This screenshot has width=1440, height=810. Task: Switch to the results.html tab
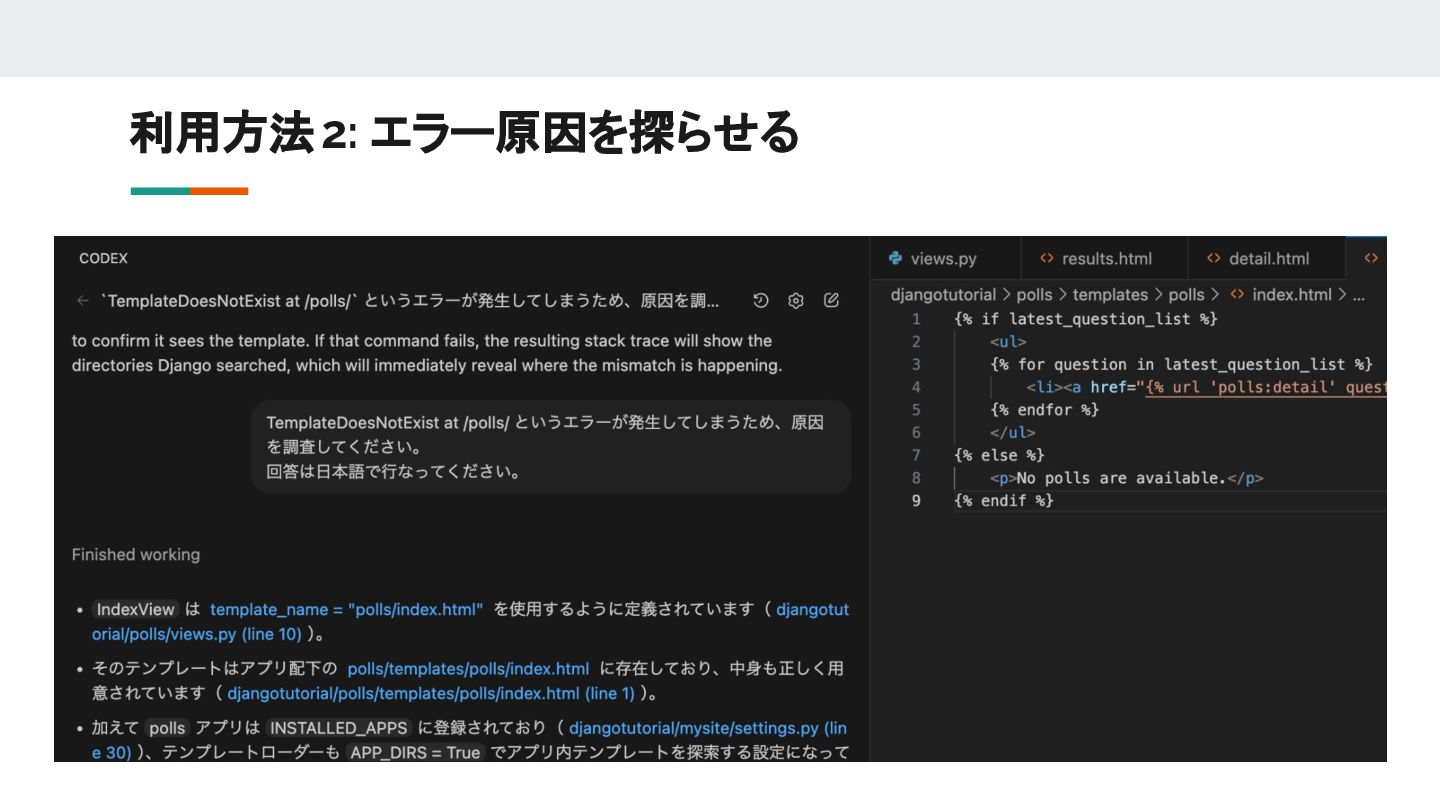(1105, 258)
